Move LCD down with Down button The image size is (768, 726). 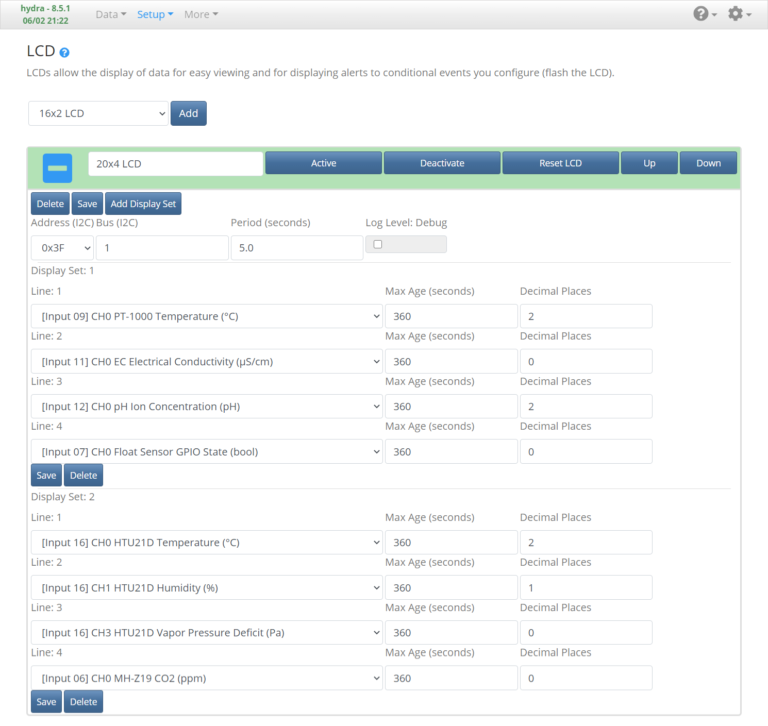[x=708, y=163]
